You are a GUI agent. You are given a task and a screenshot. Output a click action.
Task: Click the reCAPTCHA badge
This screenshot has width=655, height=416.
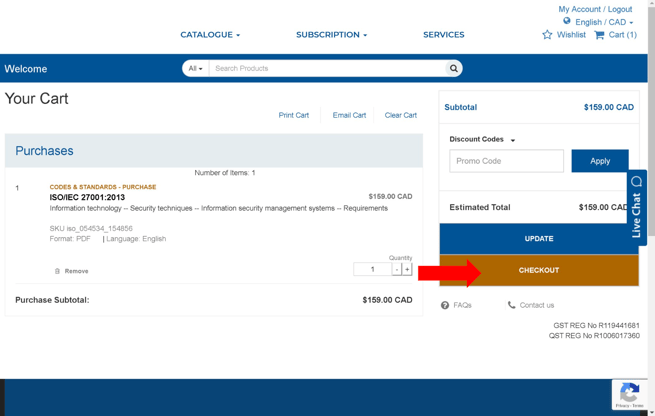pos(629,394)
